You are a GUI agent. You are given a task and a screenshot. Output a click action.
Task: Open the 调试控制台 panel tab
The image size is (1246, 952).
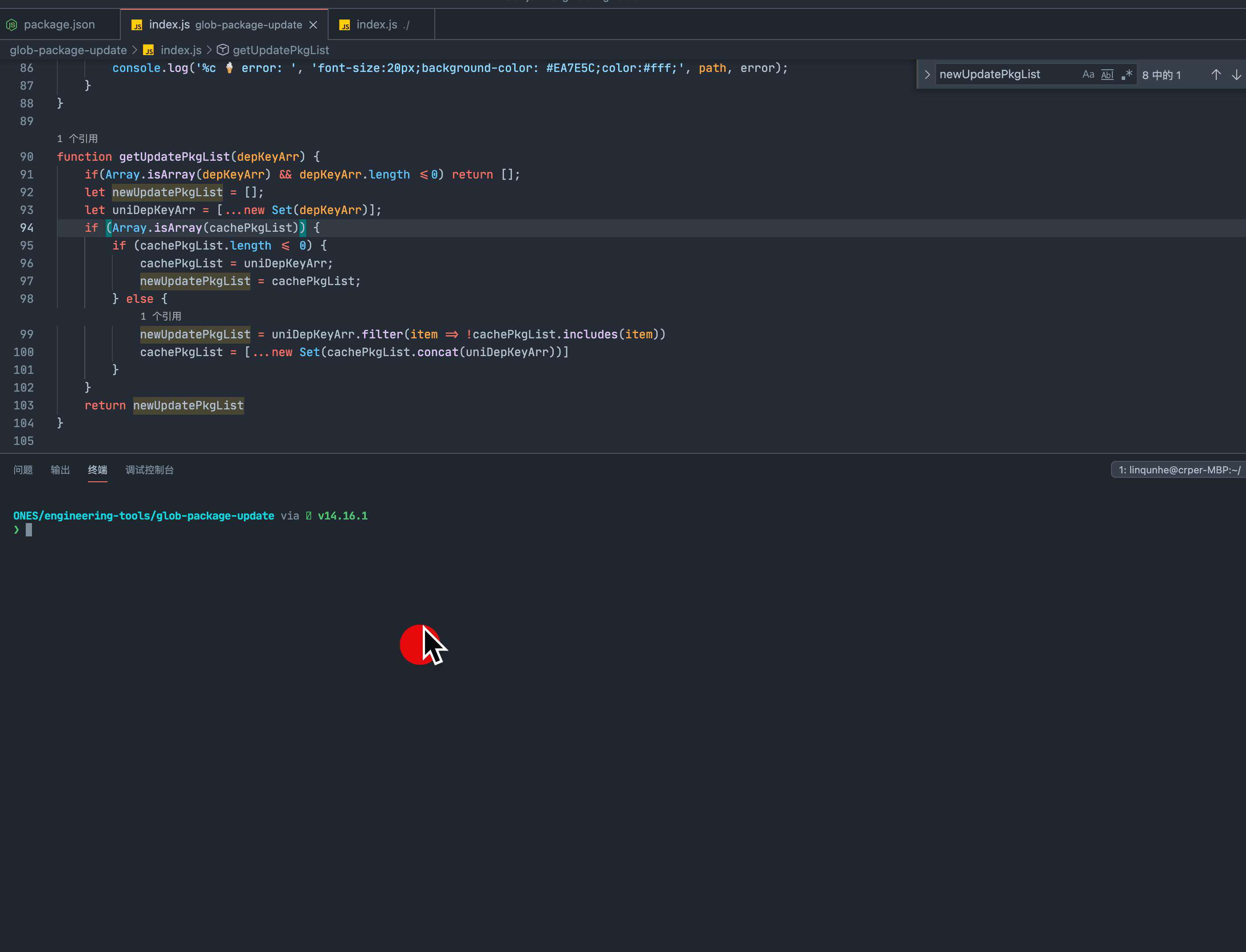click(150, 470)
